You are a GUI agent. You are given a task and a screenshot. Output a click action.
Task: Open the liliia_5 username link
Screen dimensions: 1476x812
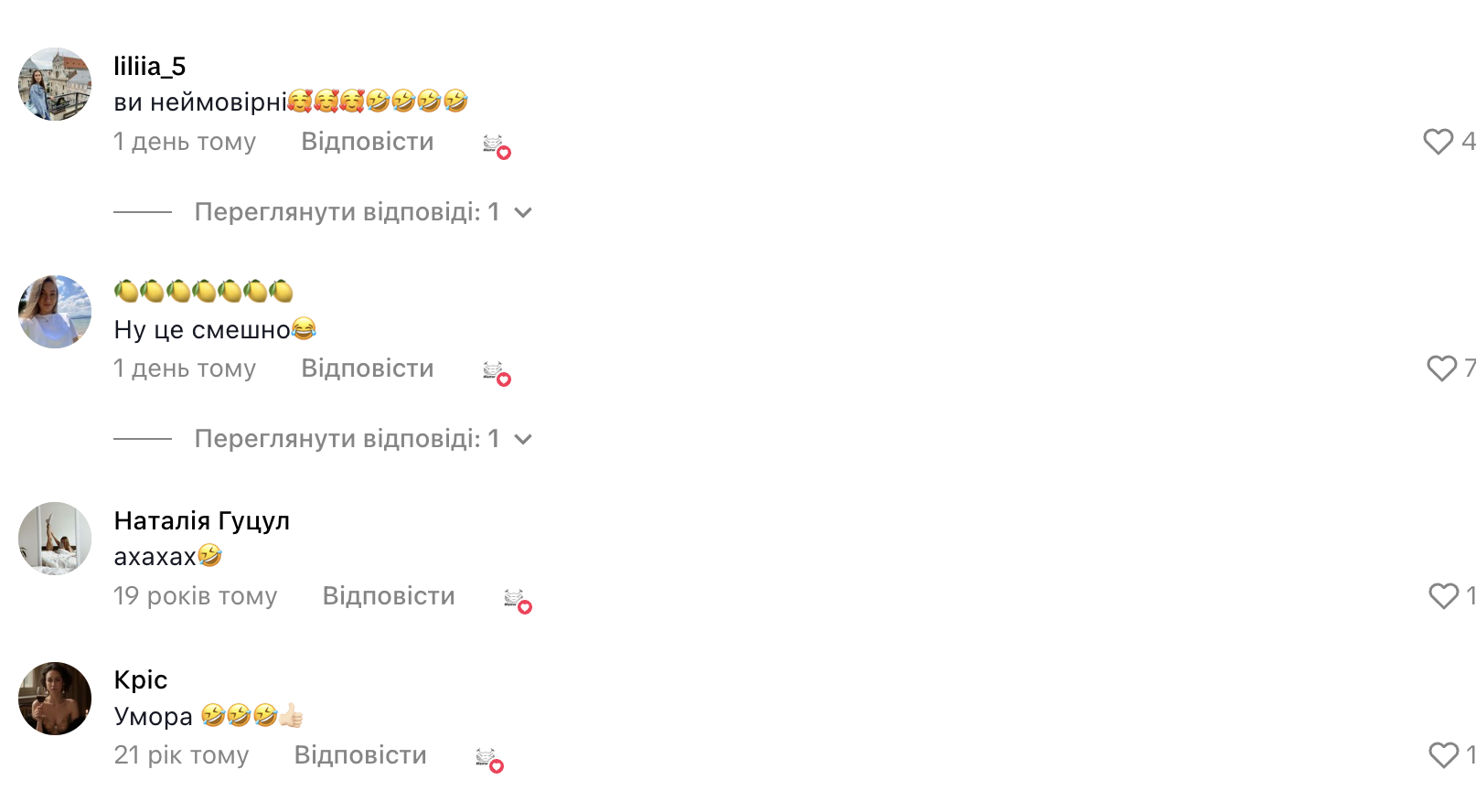click(x=150, y=67)
